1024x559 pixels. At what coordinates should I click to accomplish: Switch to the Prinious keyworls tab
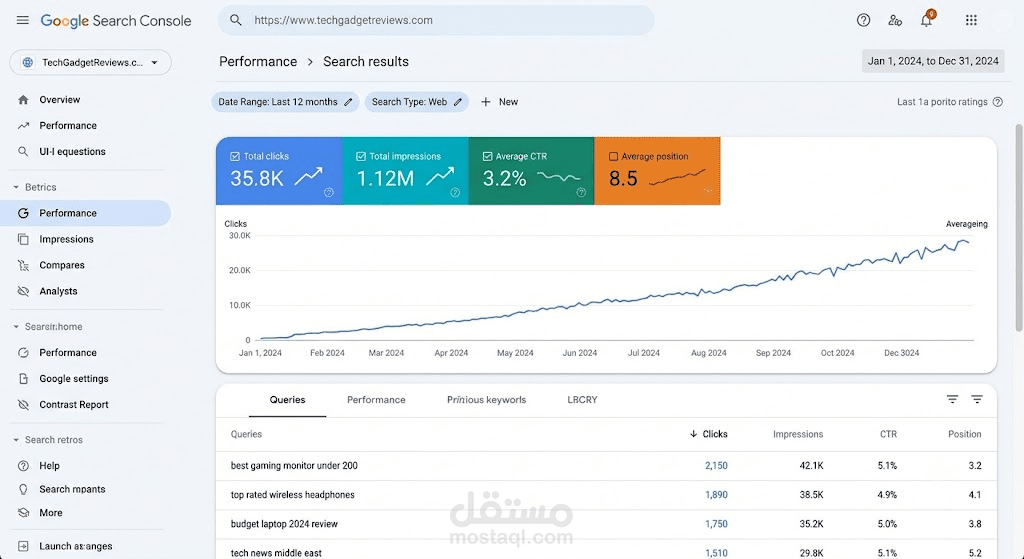coord(487,400)
